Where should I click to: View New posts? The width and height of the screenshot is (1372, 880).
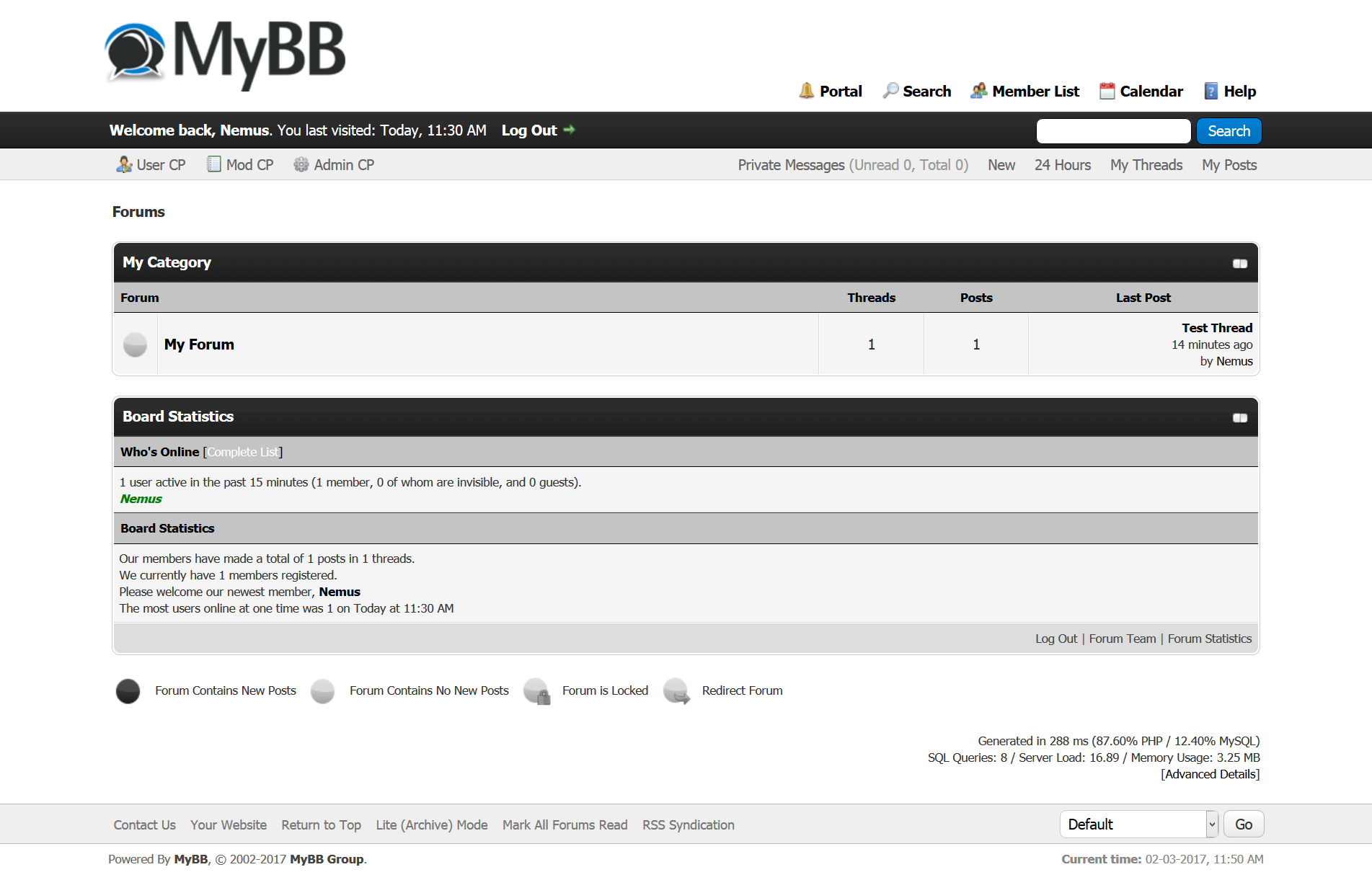point(1001,164)
